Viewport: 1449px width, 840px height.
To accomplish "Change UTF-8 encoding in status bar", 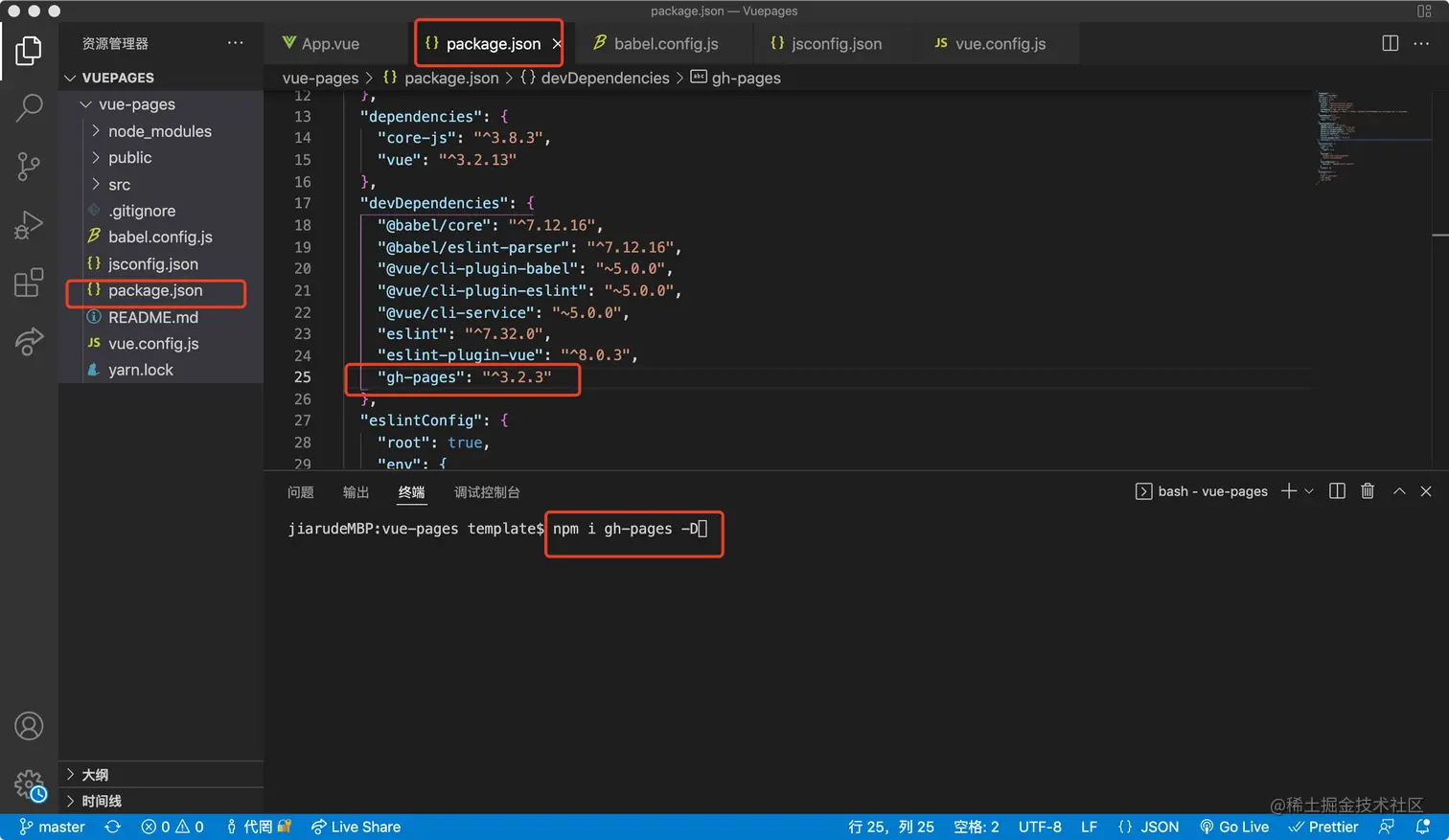I will (1040, 827).
